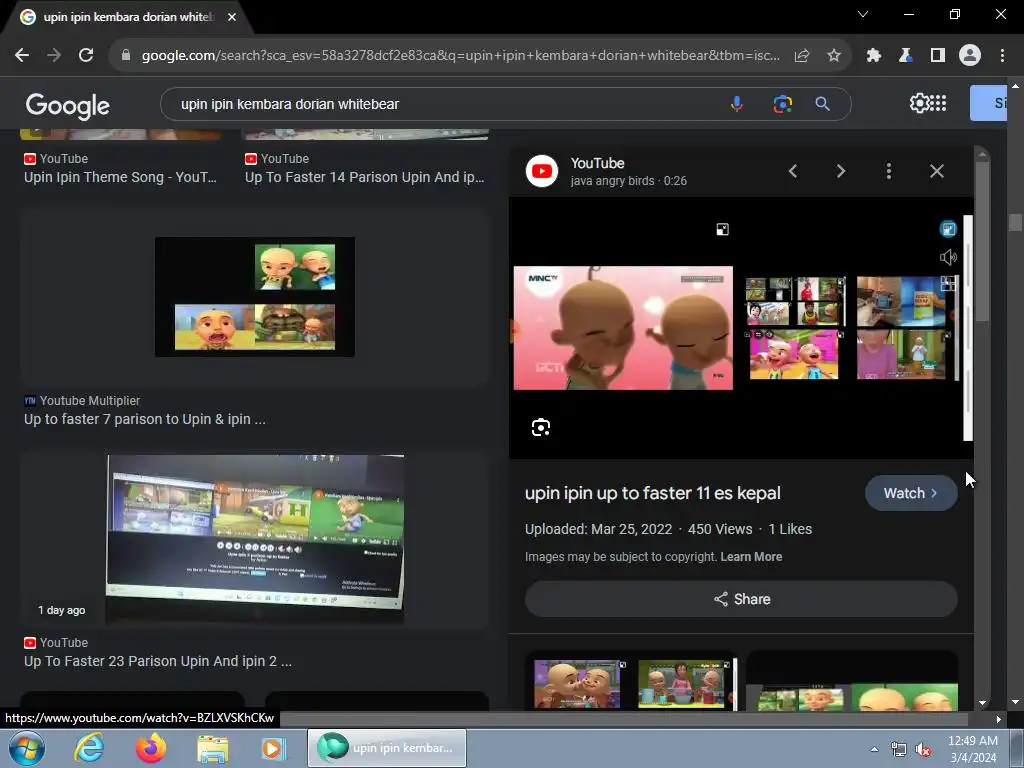Image resolution: width=1024 pixels, height=768 pixels.
Task: Open the Chrome three-dot menu
Action: (x=1002, y=56)
